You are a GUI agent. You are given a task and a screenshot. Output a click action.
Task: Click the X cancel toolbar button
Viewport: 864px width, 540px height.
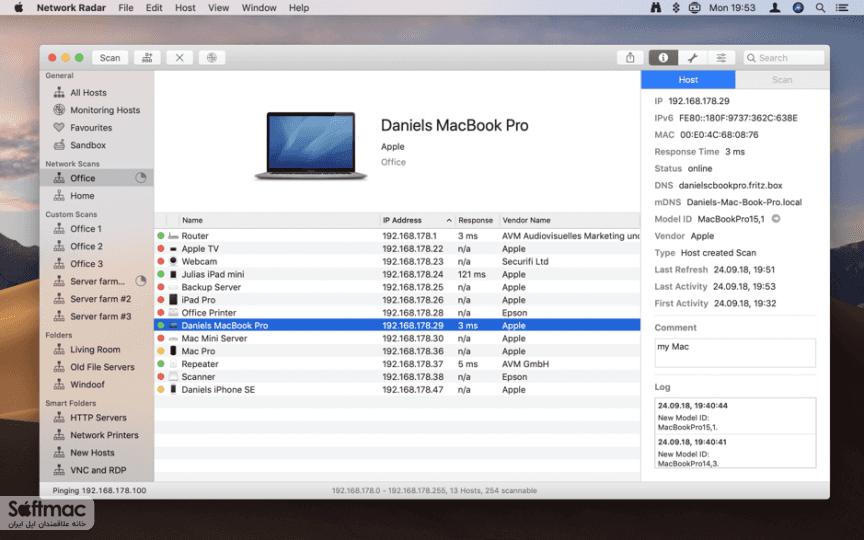[180, 58]
